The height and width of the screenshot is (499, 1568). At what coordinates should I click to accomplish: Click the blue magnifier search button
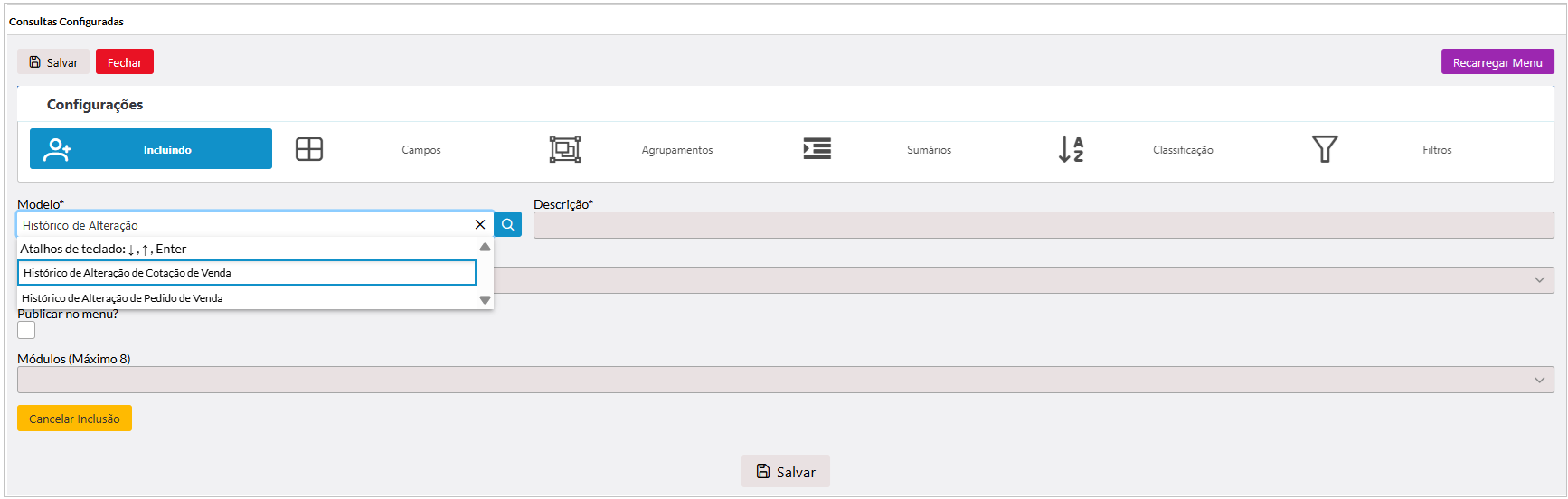point(508,224)
